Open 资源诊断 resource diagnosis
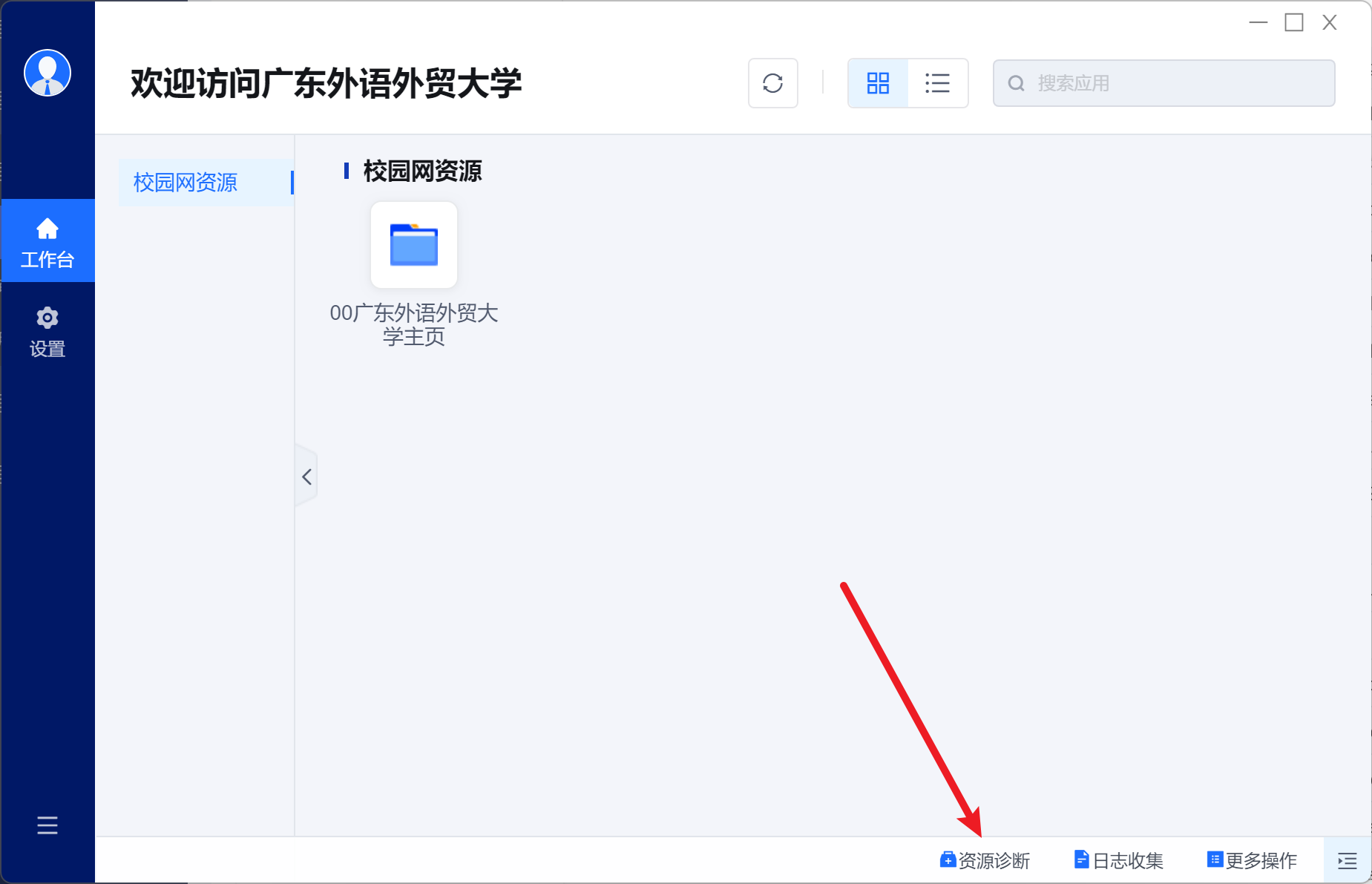 coord(985,860)
